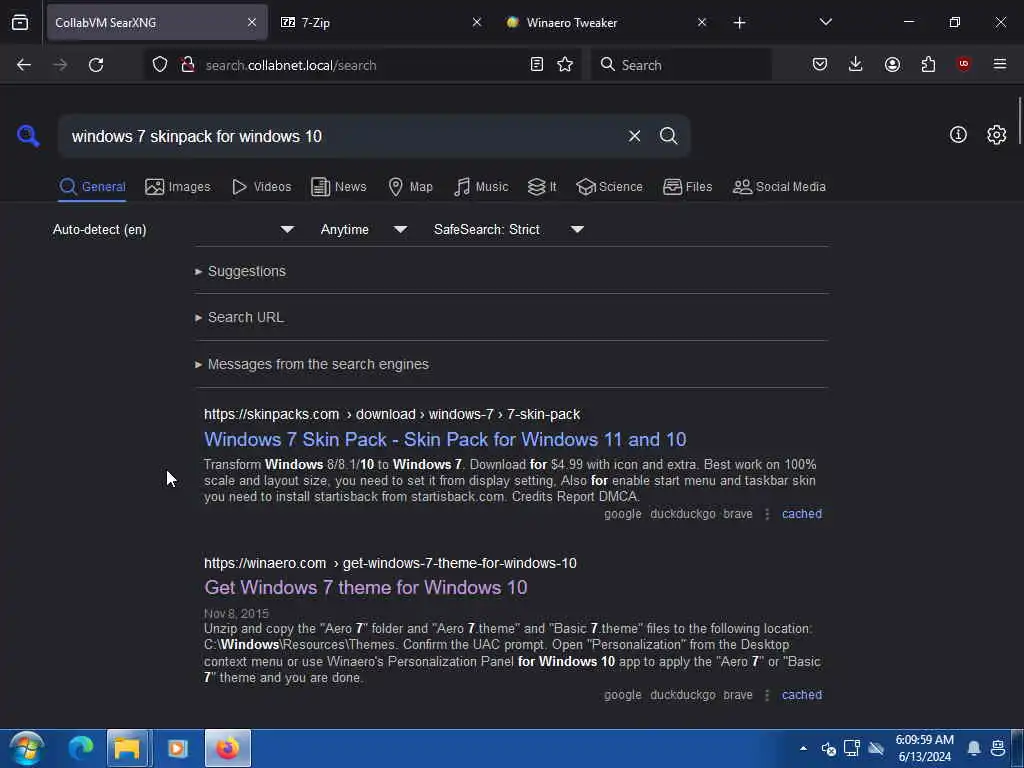Open Firefox View tab list icon
This screenshot has width=1024, height=768.
pyautogui.click(x=20, y=22)
